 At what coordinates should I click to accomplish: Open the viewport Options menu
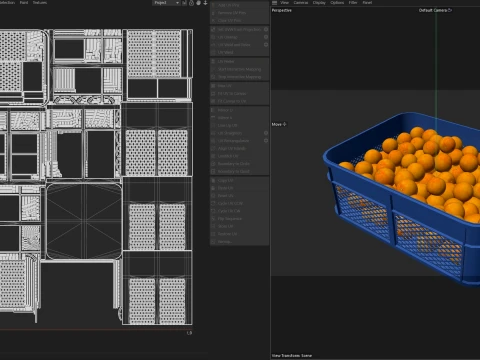point(337,3)
